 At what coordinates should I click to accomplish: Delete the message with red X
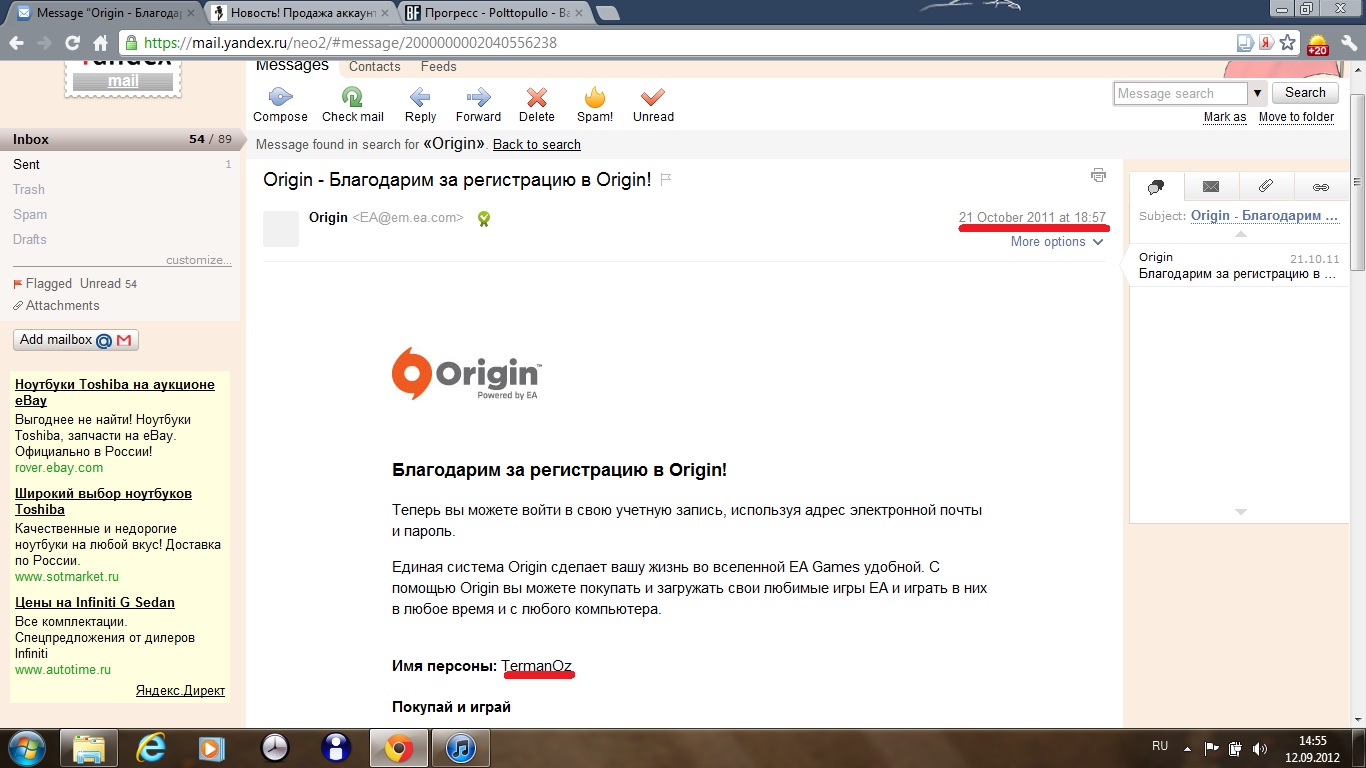tap(537, 98)
